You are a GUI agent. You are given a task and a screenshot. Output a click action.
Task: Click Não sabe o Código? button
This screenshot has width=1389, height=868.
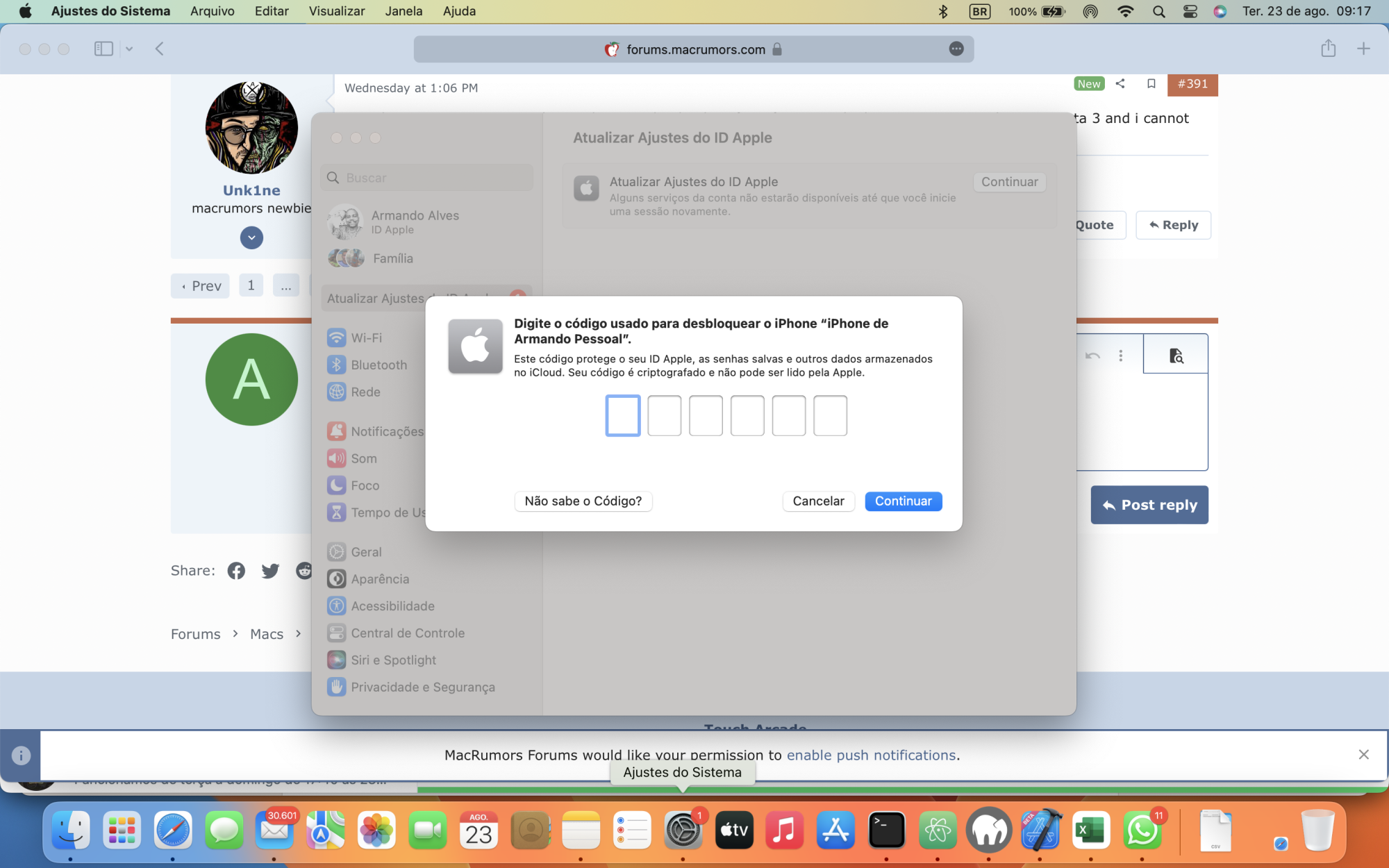coord(583,501)
